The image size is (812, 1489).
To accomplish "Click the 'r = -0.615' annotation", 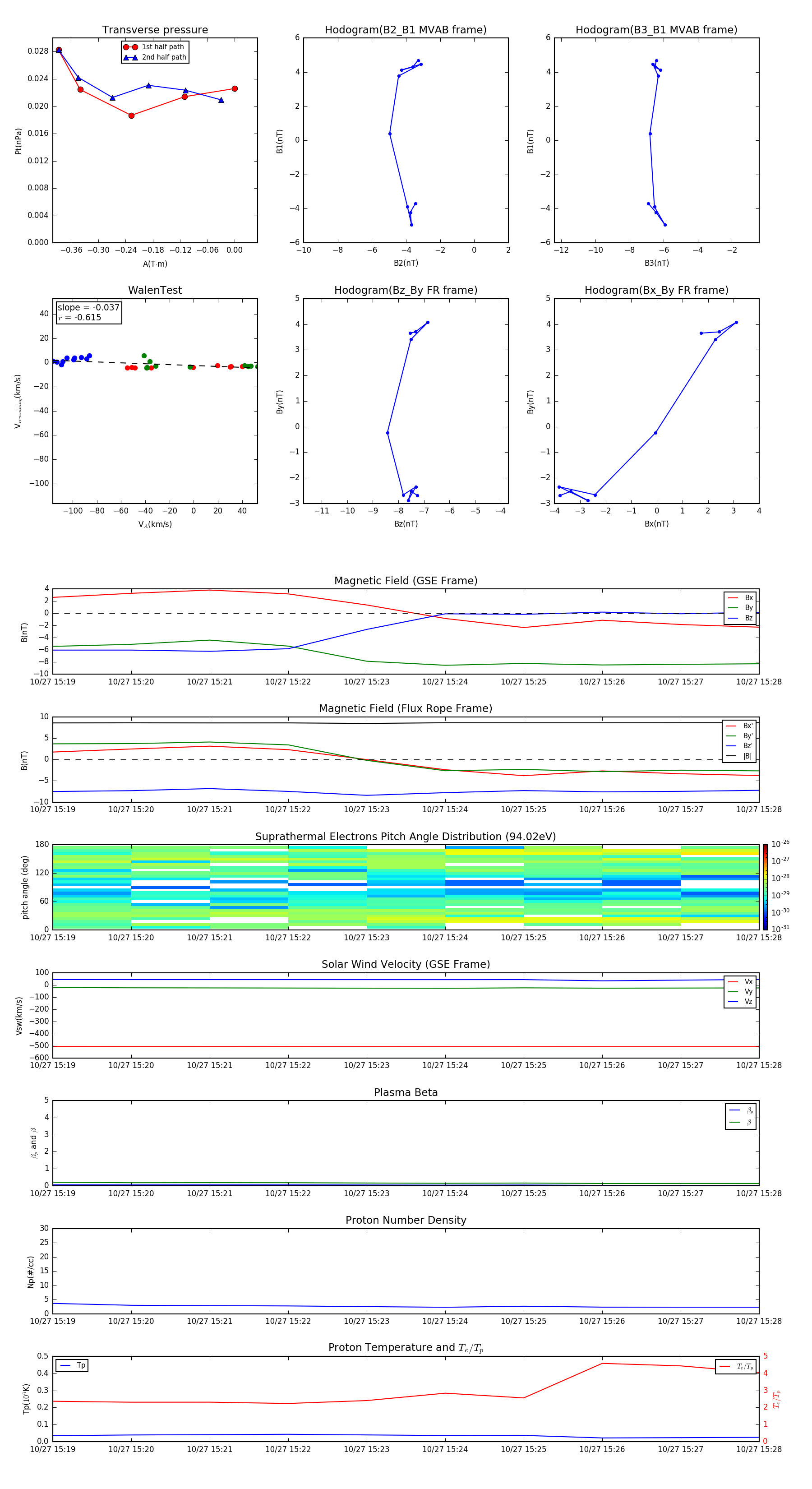I will pyautogui.click(x=80, y=317).
